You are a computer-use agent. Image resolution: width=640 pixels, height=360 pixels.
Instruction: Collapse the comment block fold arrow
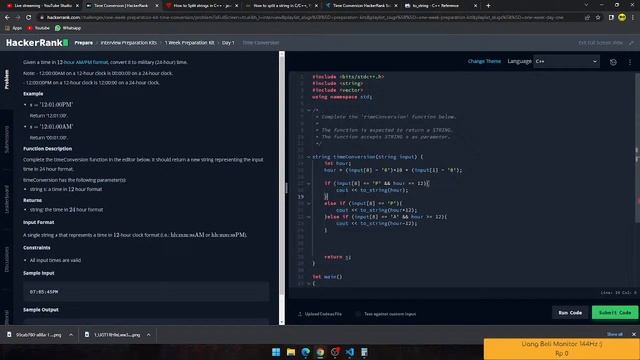click(309, 110)
